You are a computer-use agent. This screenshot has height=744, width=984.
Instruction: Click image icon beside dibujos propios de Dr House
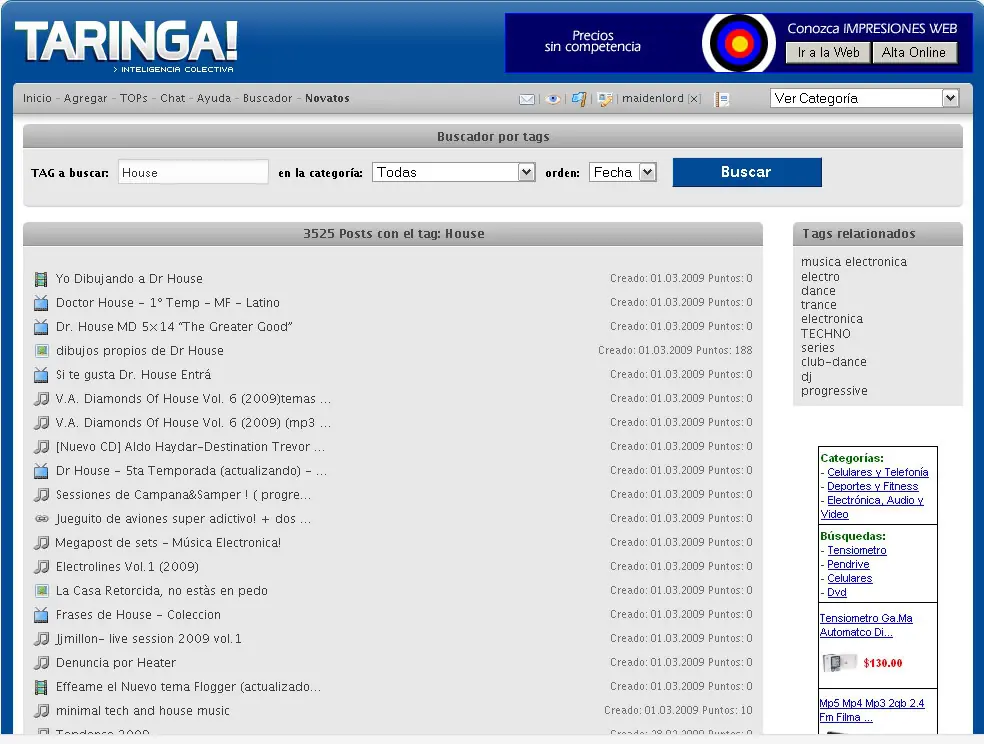click(x=41, y=351)
